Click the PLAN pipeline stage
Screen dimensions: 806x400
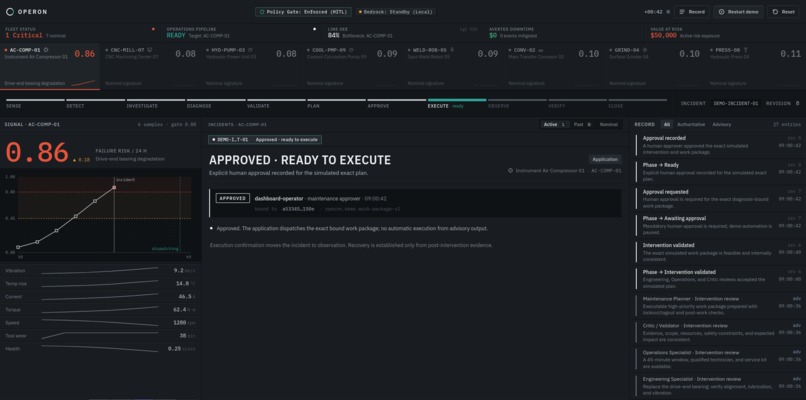click(336, 103)
